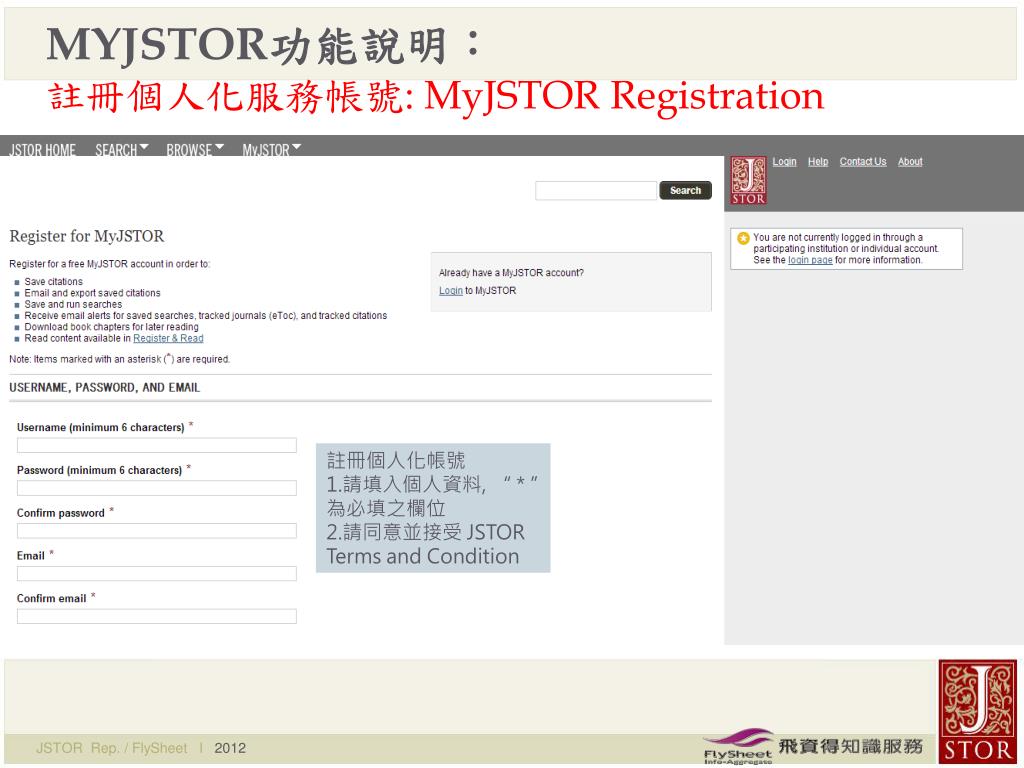The height and width of the screenshot is (768, 1024).
Task: Open the Contact Us link
Action: pos(863,162)
